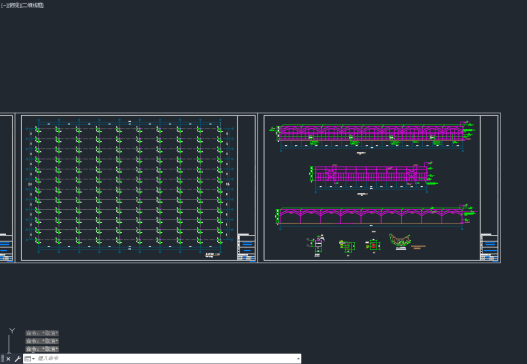The image size is (527, 364).
Task: Open command line customize wrench menu
Action: pyautogui.click(x=17, y=359)
